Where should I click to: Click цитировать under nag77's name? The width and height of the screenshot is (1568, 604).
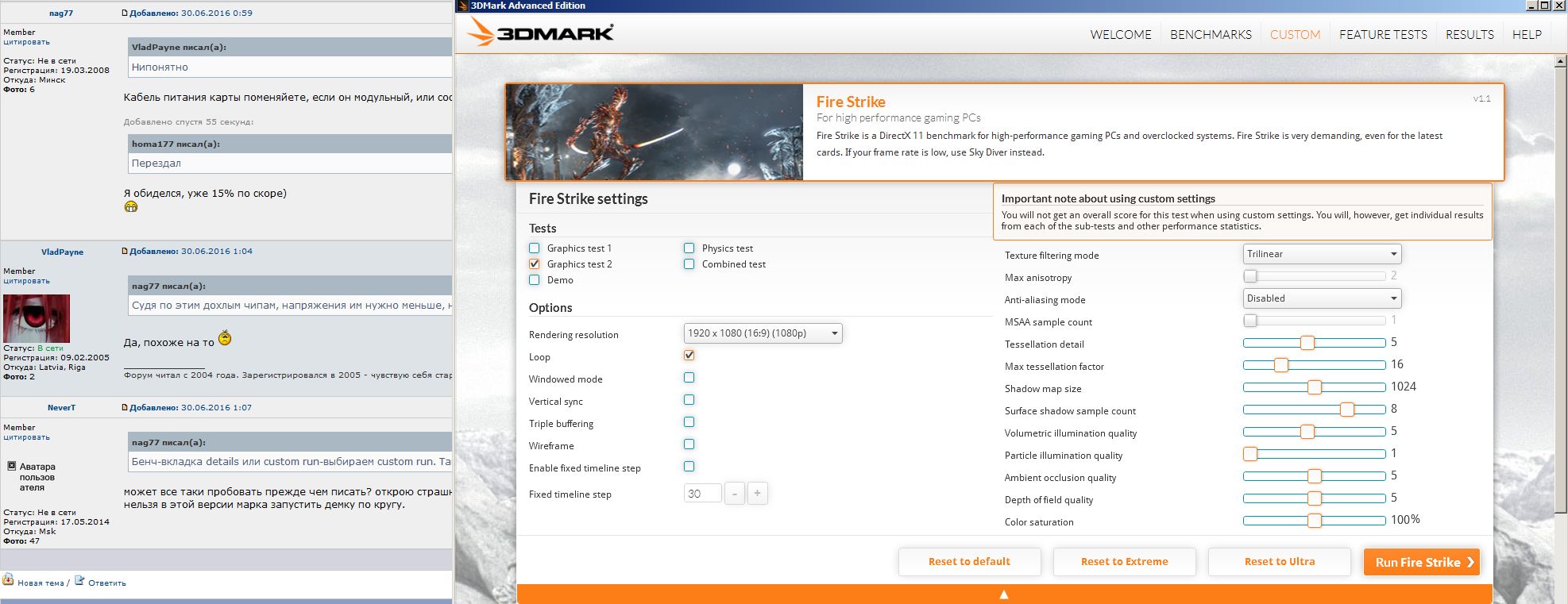click(26, 42)
